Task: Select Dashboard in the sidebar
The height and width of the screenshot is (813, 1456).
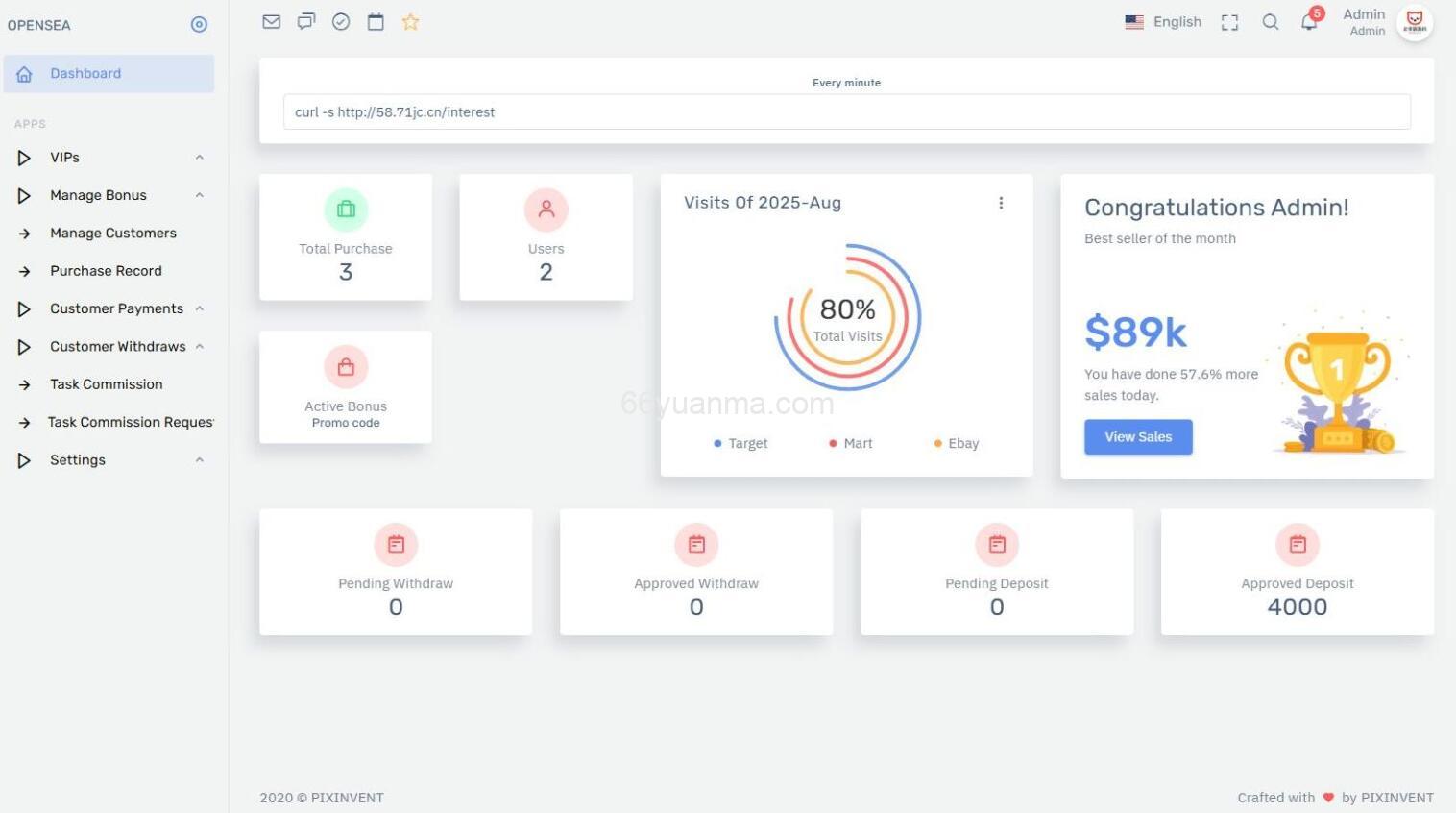Action: (85, 74)
